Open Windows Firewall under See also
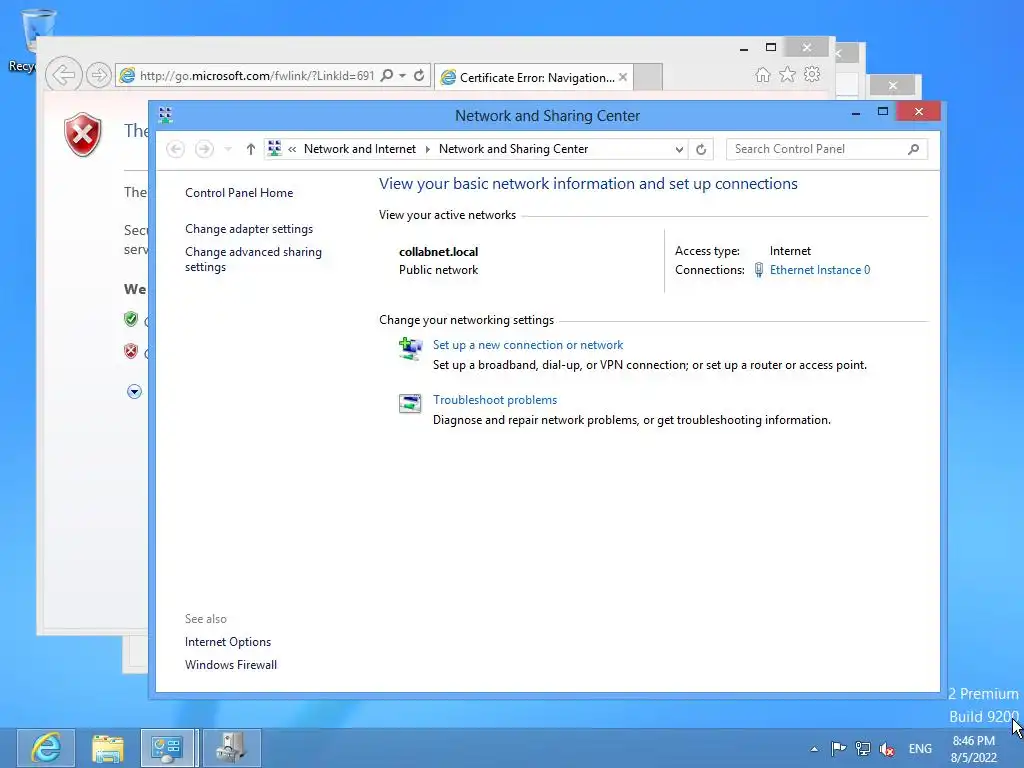 click(231, 665)
